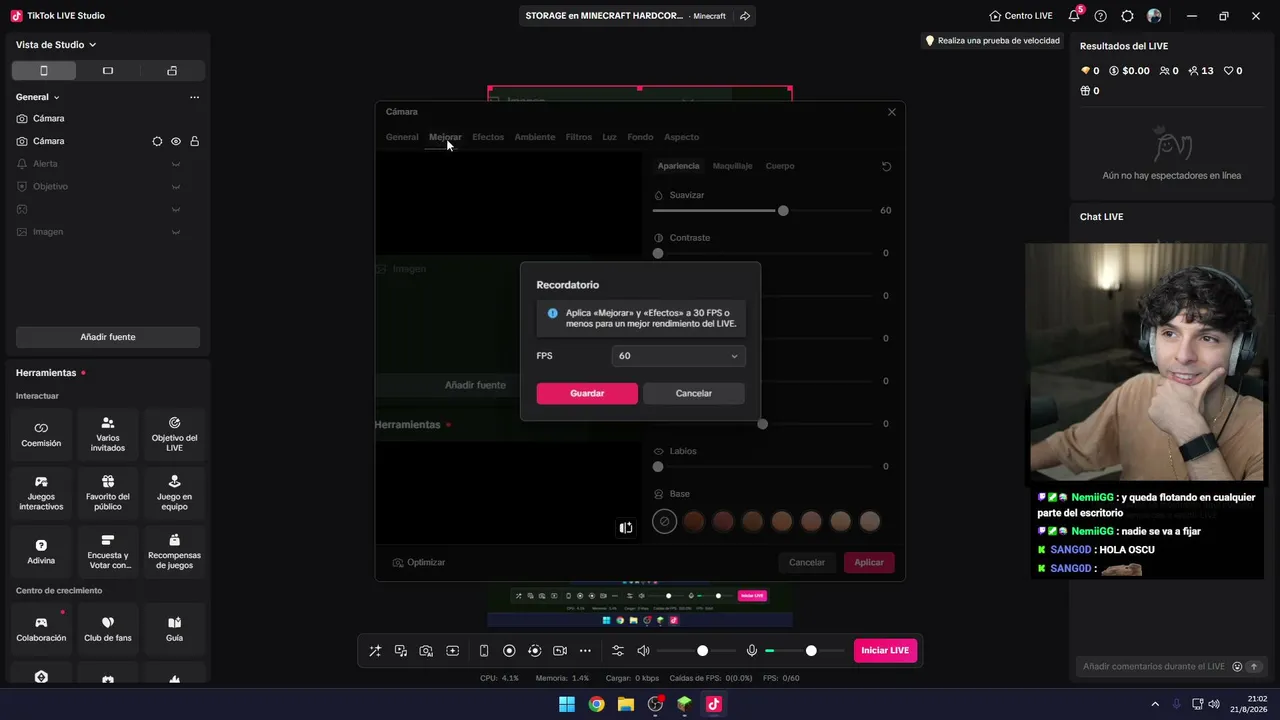This screenshot has height=720, width=1280.
Task: Open the Fondo tab in Cámara window
Action: [640, 137]
